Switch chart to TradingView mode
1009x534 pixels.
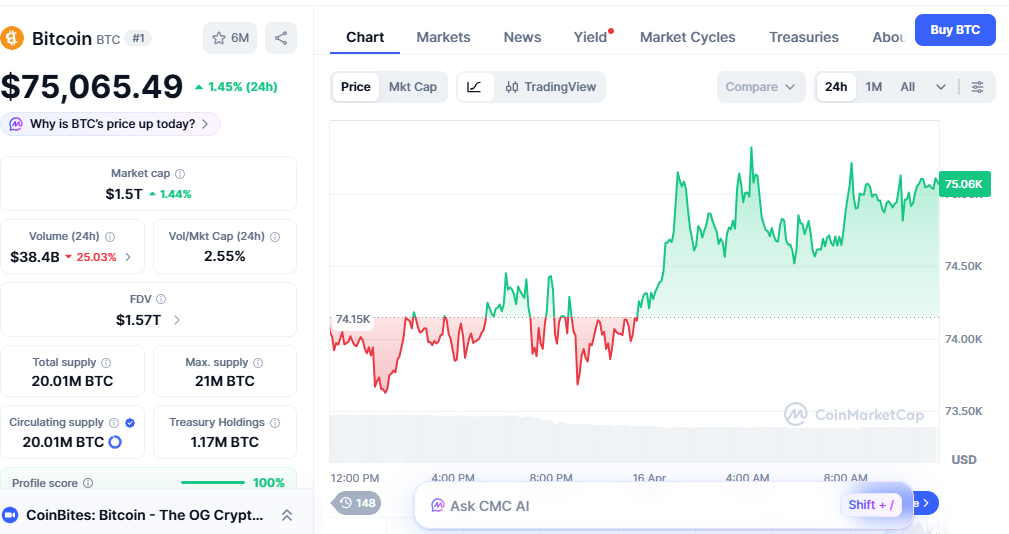(x=551, y=87)
